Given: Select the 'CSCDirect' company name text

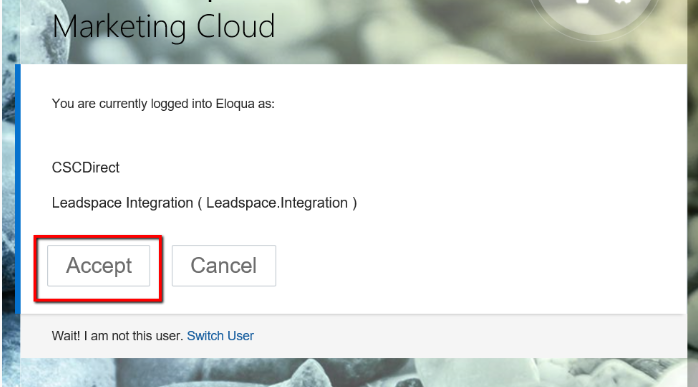Looking at the screenshot, I should pos(85,167).
